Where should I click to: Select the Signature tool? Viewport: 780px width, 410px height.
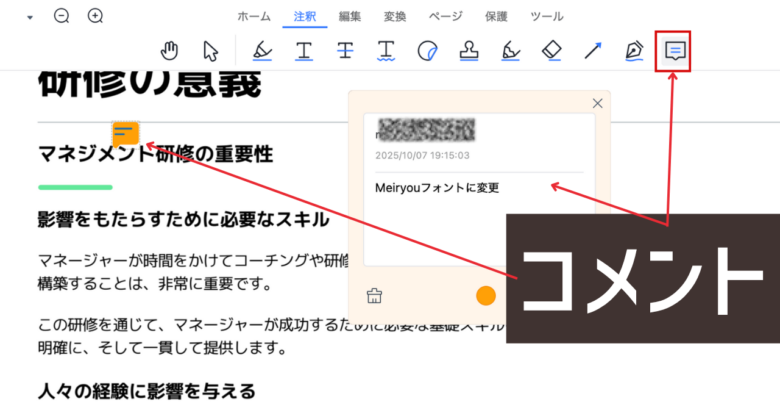[x=510, y=50]
